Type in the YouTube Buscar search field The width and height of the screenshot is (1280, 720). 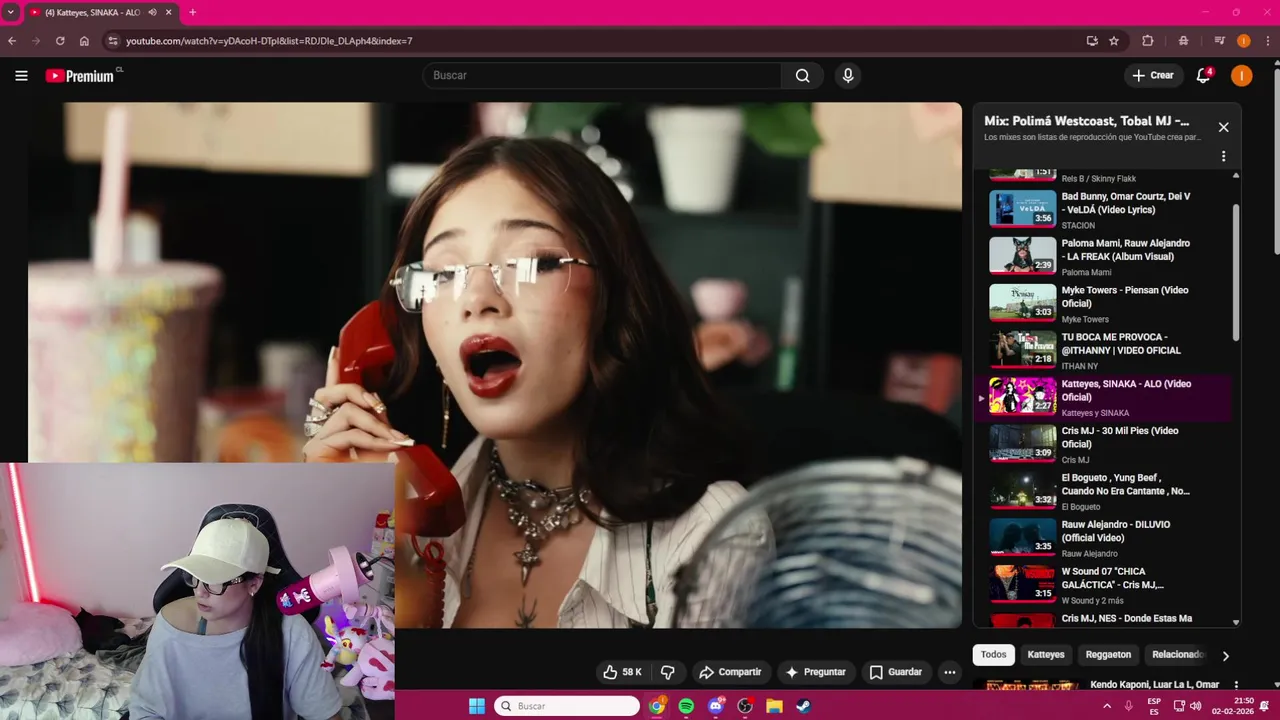(x=602, y=75)
